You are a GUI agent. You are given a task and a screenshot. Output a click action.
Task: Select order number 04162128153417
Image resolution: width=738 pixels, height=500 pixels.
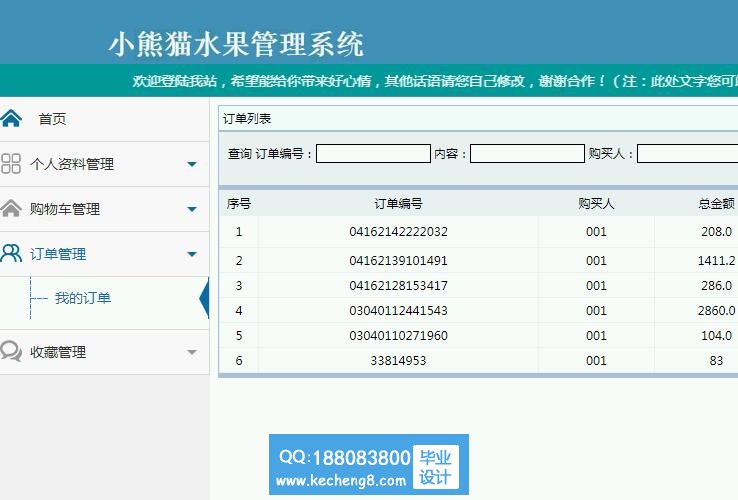tap(398, 285)
